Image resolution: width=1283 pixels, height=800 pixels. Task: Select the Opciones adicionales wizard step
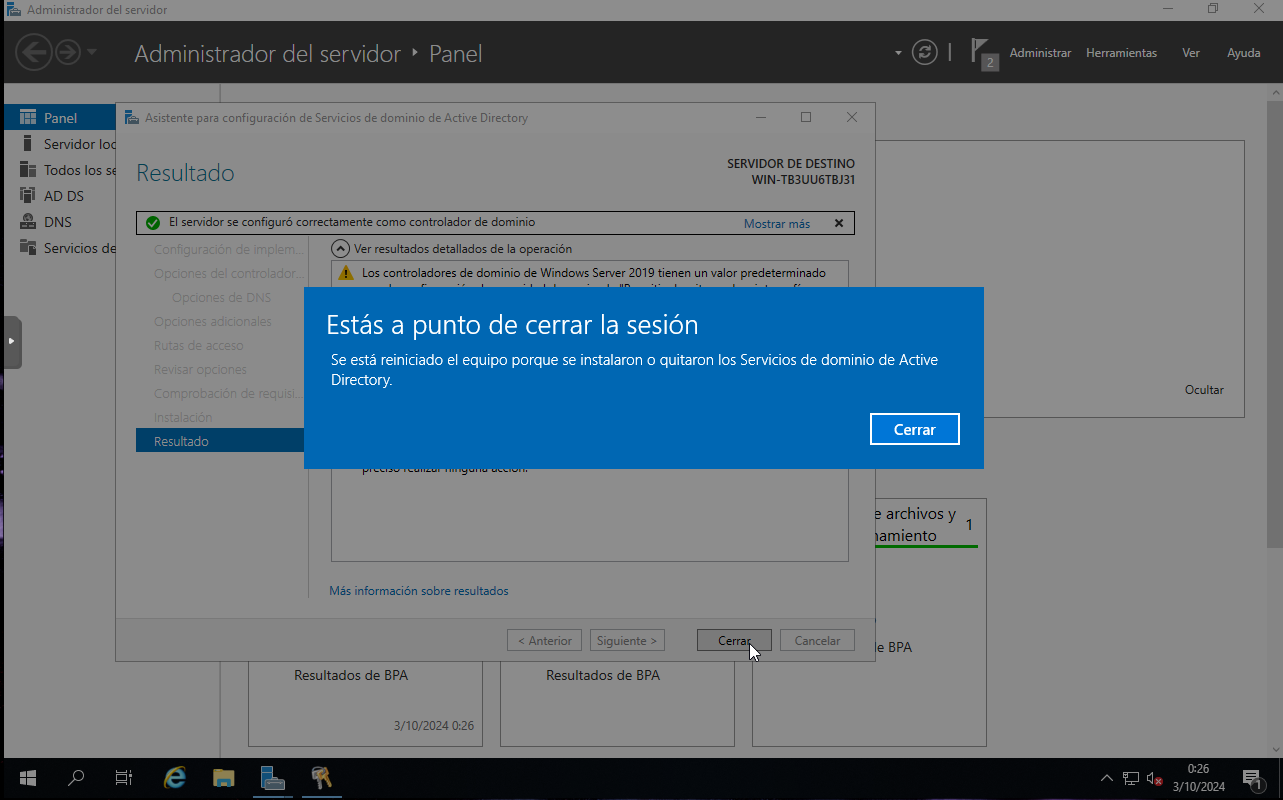coord(213,321)
